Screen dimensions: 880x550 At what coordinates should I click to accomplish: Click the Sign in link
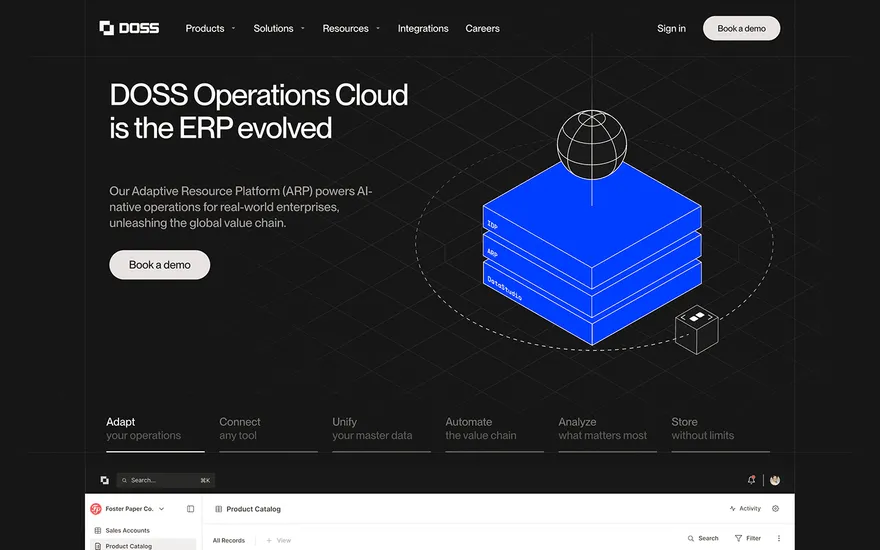(x=671, y=28)
